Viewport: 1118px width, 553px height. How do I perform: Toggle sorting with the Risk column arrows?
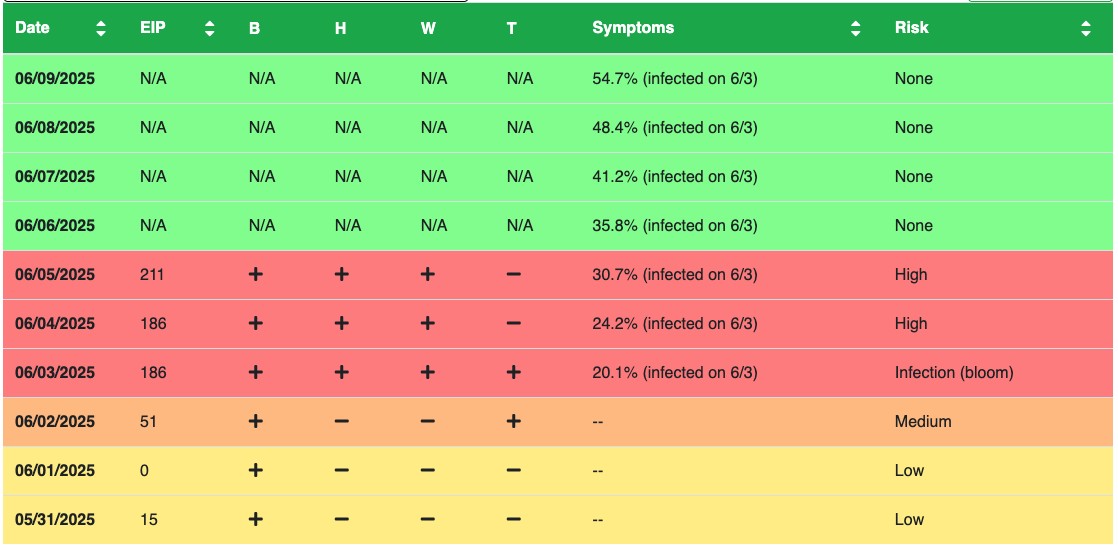[1086, 29]
